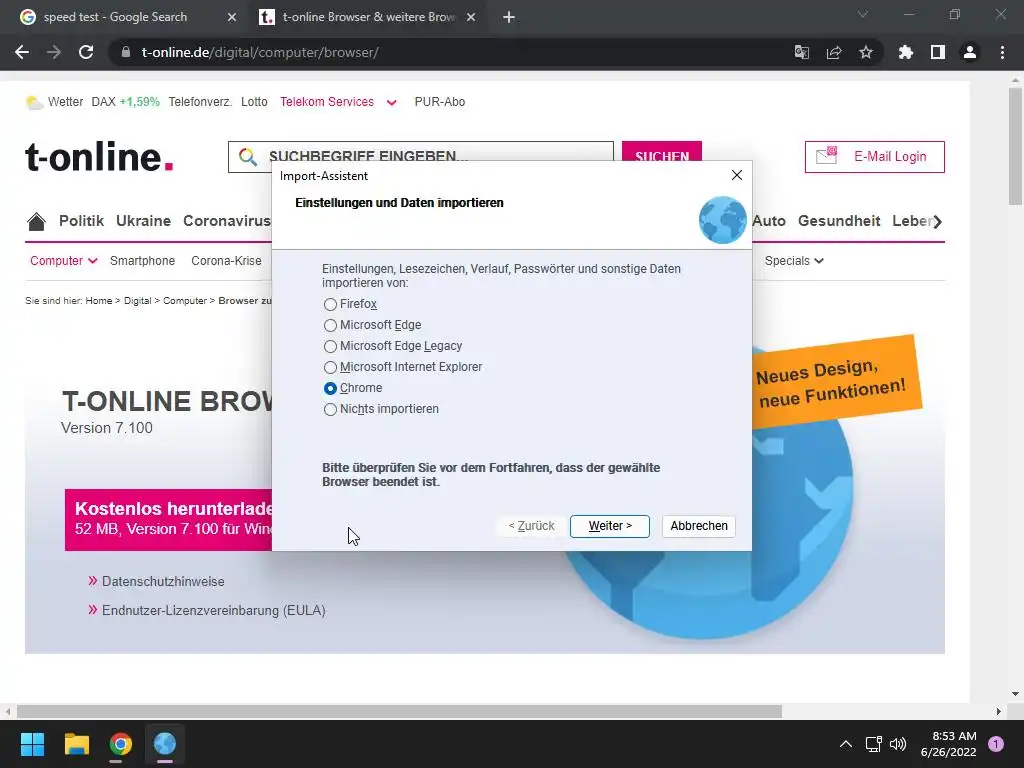Open the Gesundheit section

[839, 221]
